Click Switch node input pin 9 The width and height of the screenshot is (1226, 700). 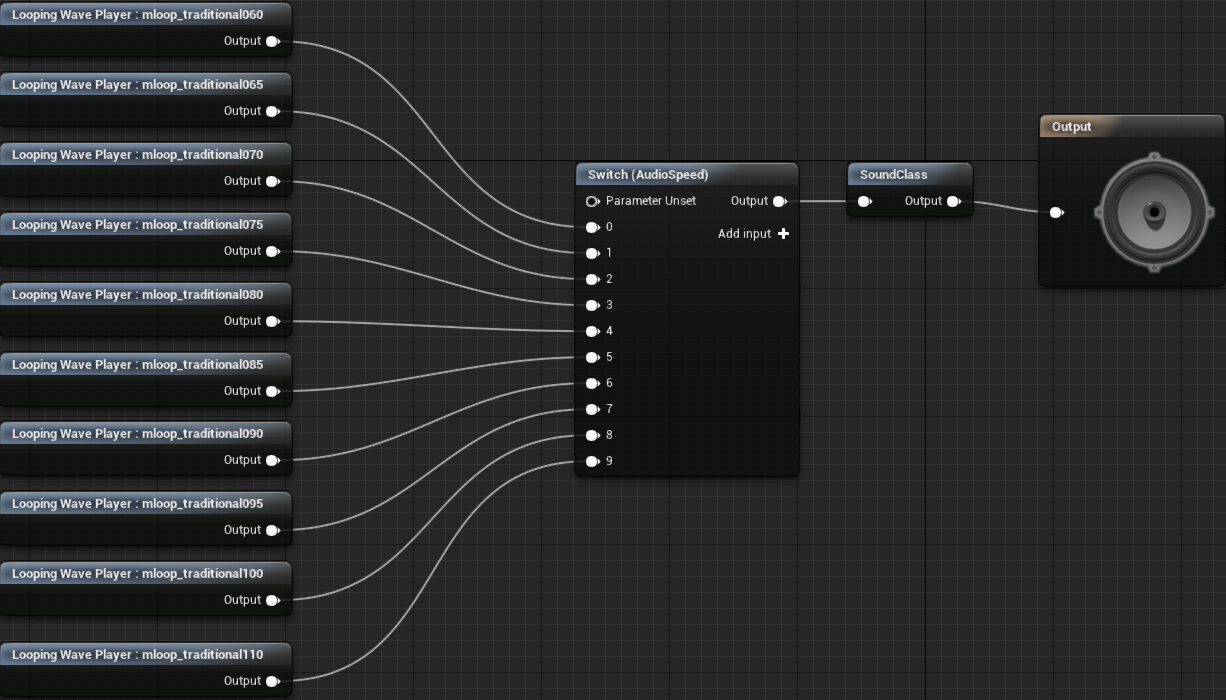tap(592, 461)
